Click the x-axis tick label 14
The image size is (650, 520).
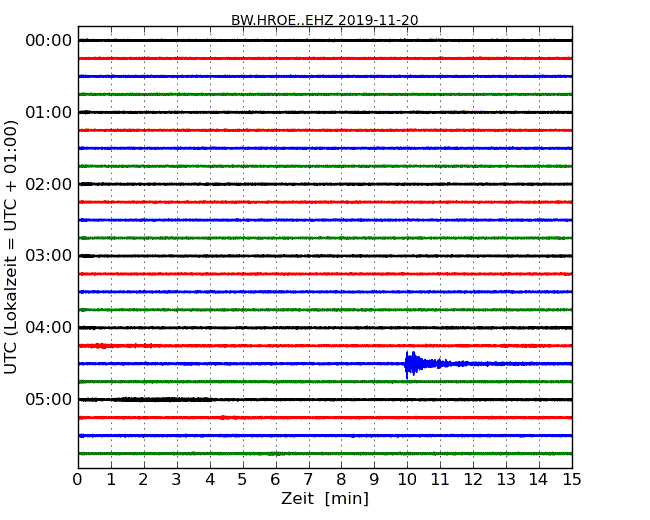(538, 480)
